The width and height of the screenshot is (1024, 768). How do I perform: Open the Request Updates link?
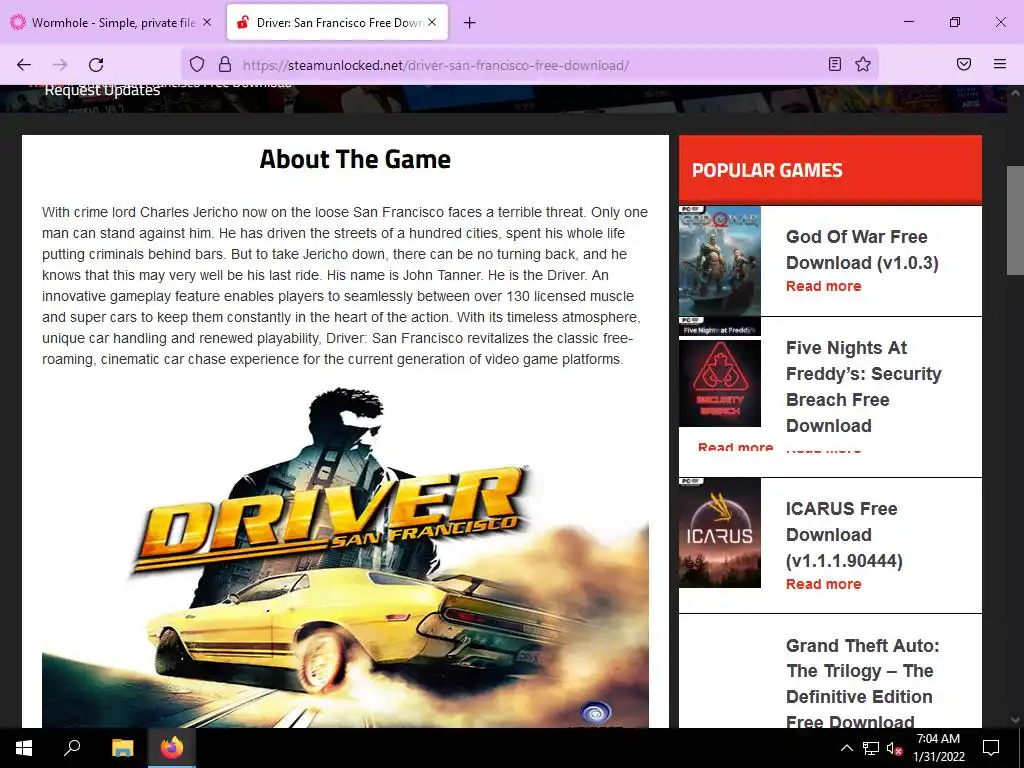tap(102, 90)
